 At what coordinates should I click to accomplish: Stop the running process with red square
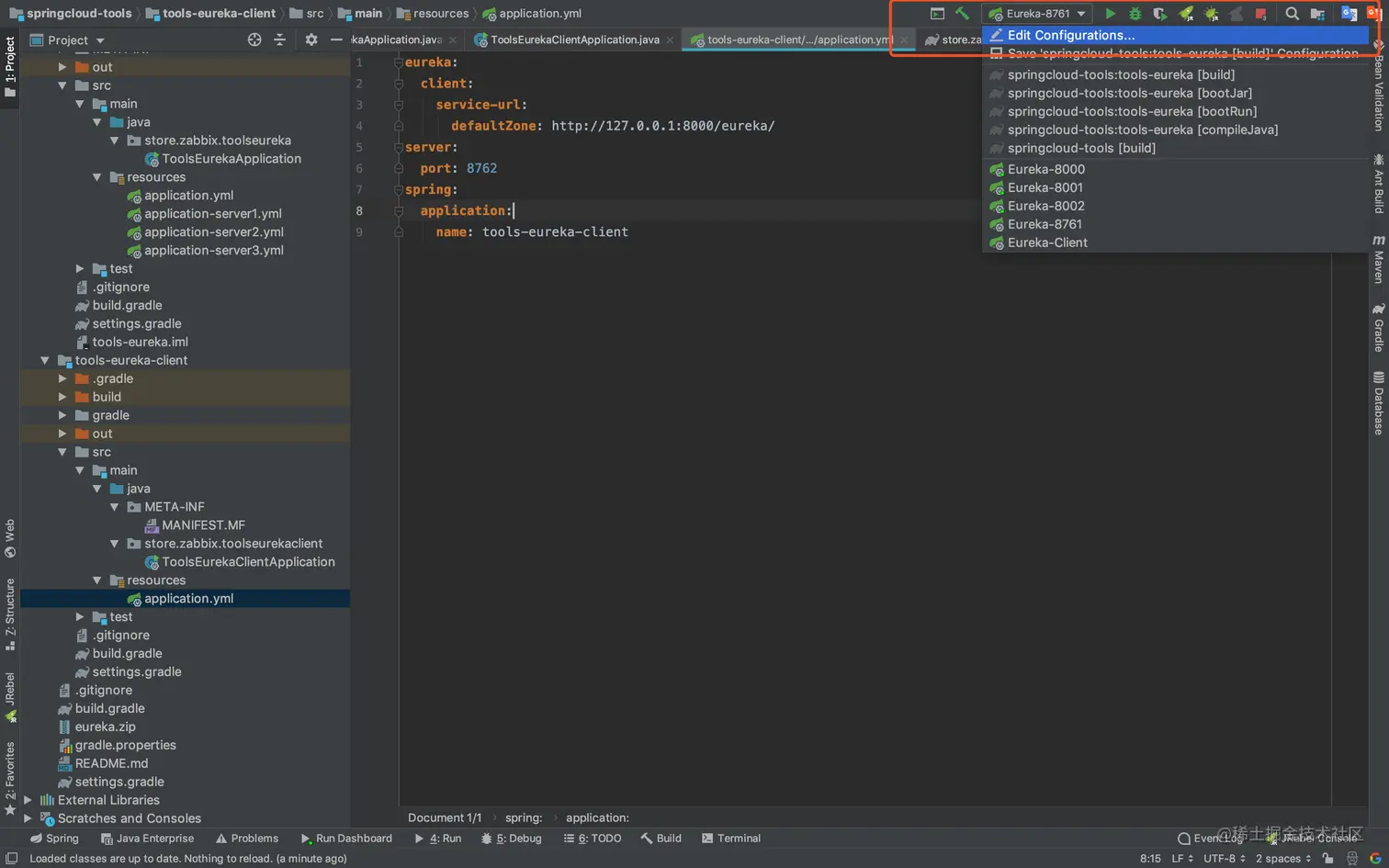pos(1260,14)
